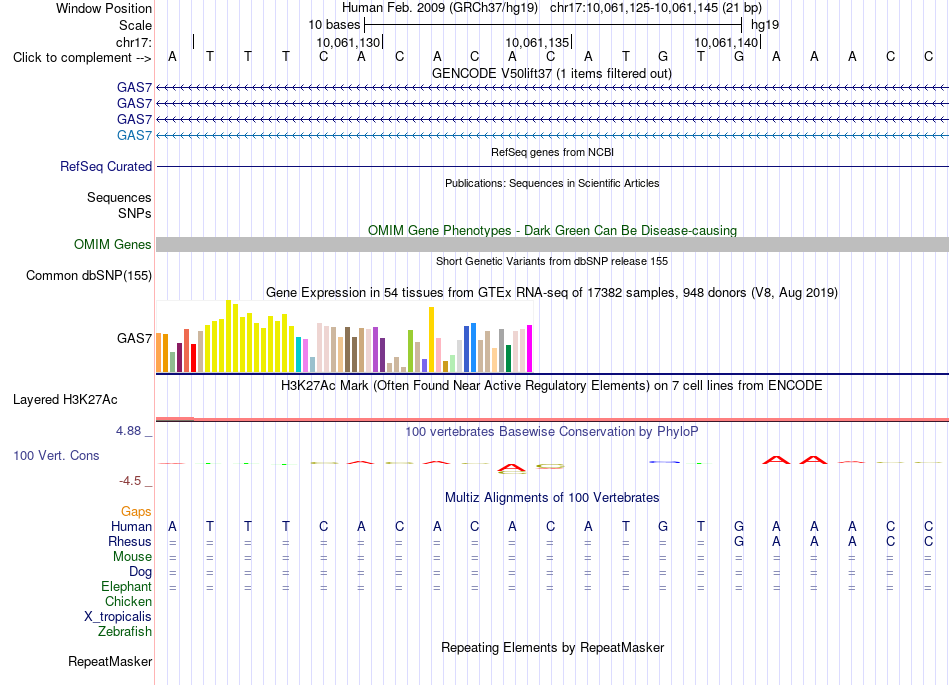Click the gray OMIM Genes item bar
The height and width of the screenshot is (685, 950).
pyautogui.click(x=552, y=245)
